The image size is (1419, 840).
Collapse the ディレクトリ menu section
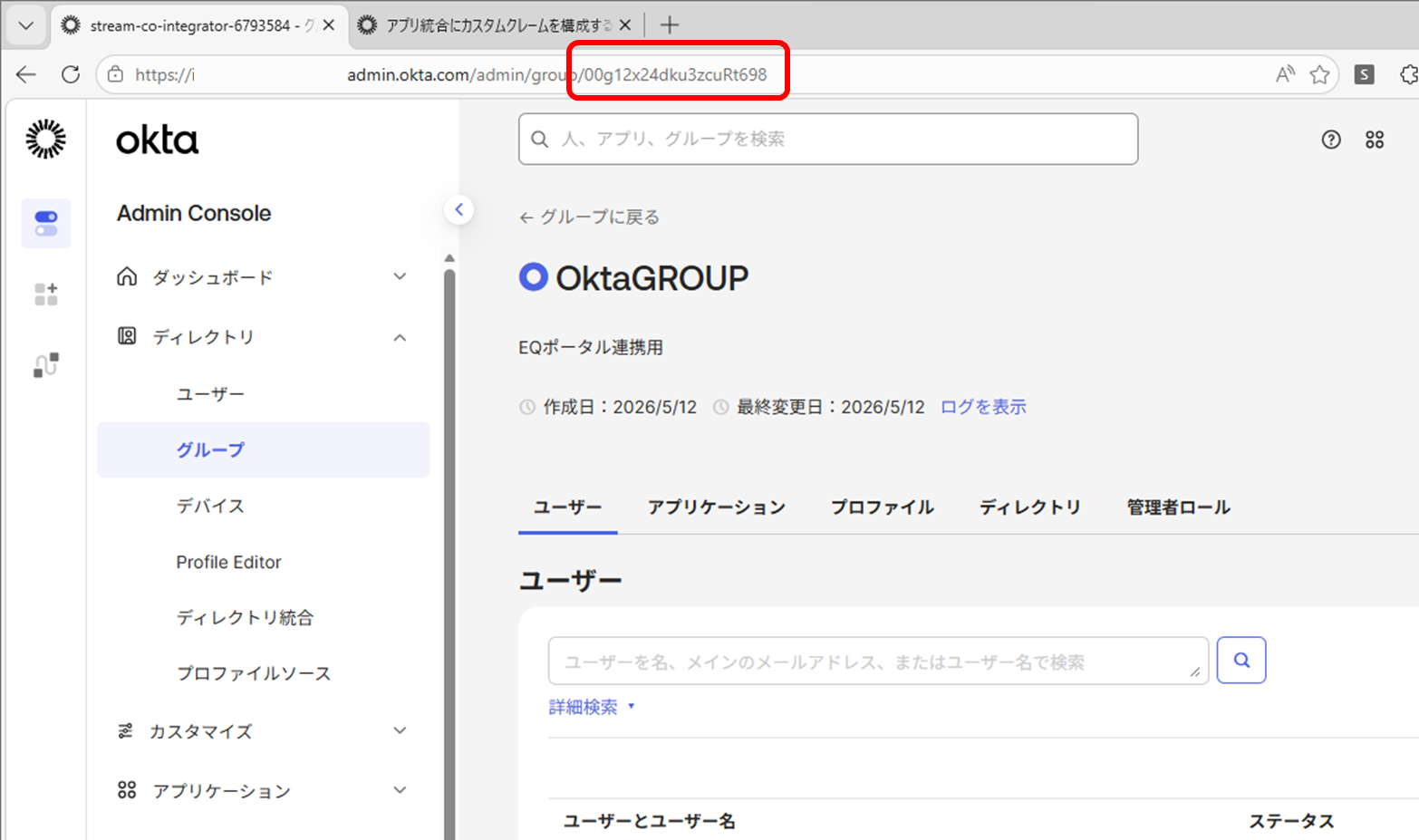263,337
